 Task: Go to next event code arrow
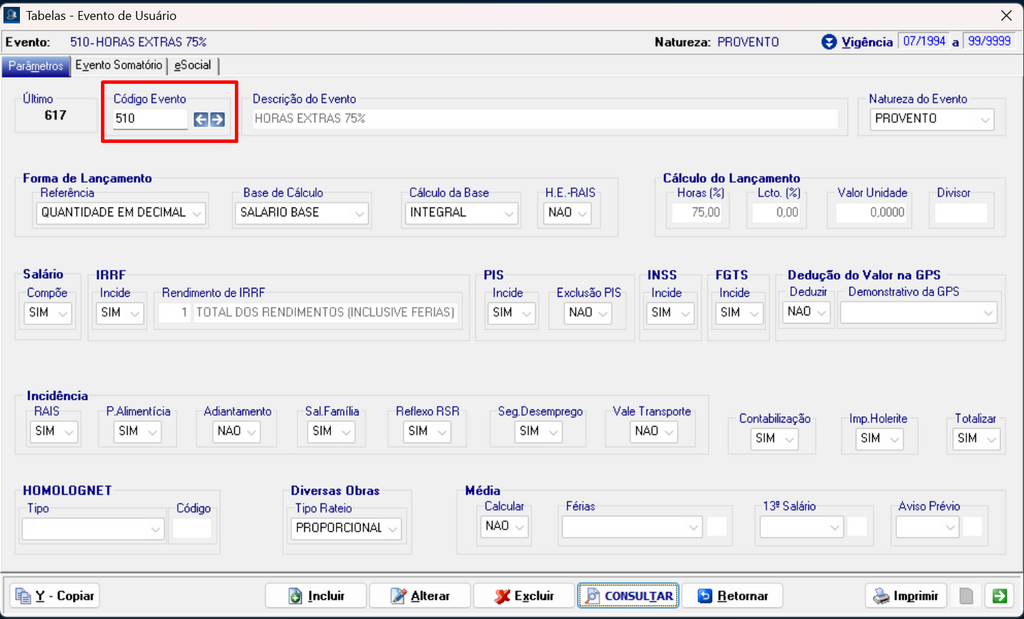tap(217, 119)
